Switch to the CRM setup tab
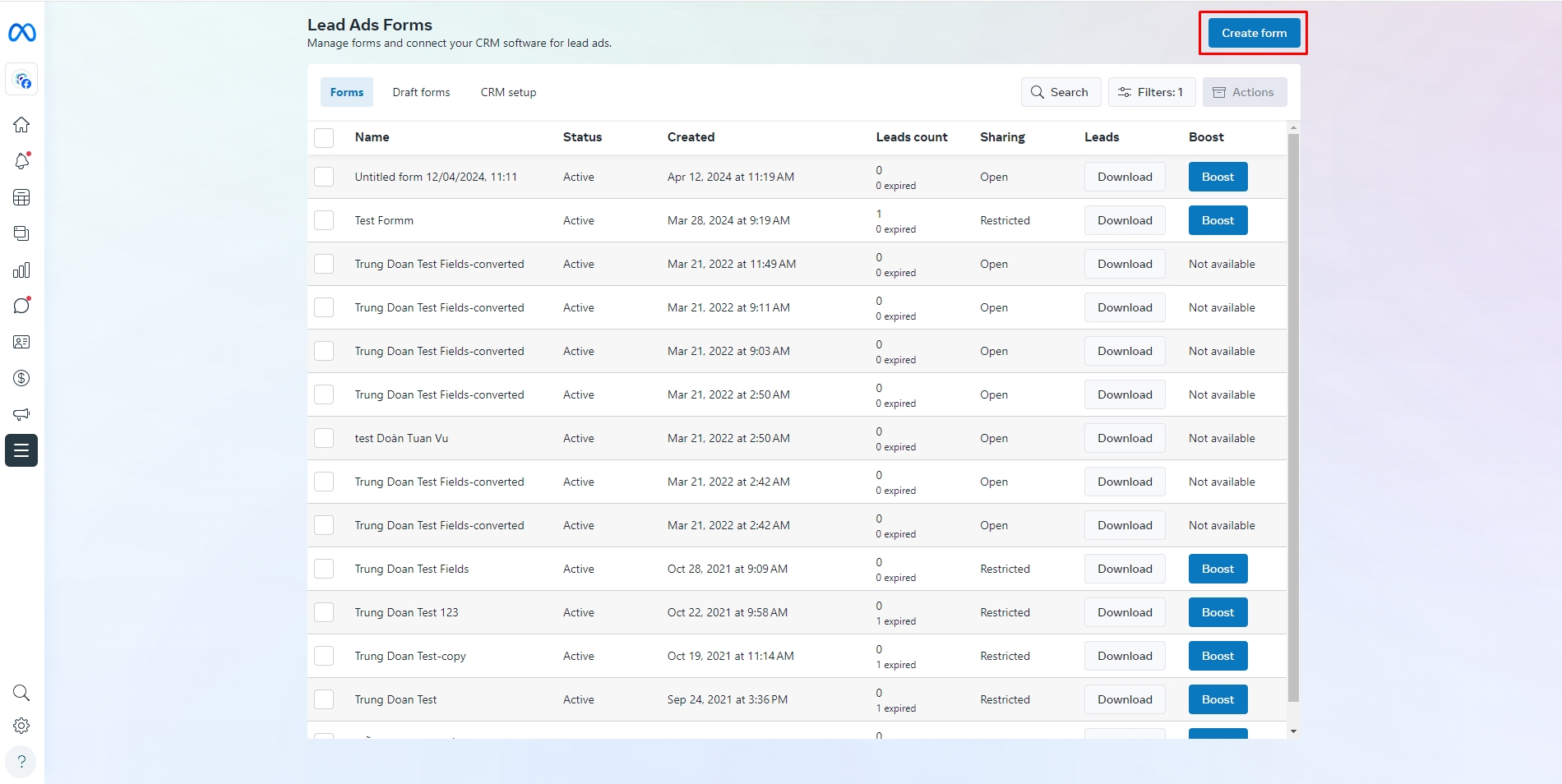 (x=508, y=92)
